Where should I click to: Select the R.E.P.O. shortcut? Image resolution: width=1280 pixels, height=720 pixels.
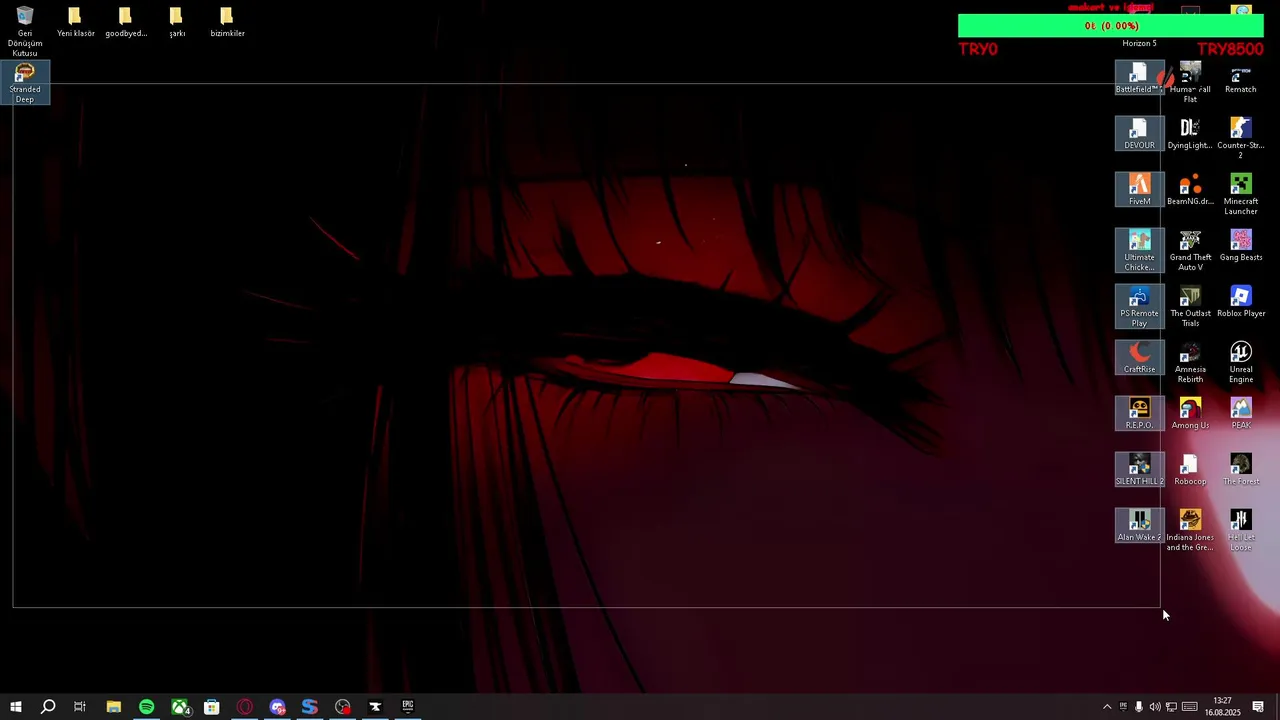(x=1139, y=413)
